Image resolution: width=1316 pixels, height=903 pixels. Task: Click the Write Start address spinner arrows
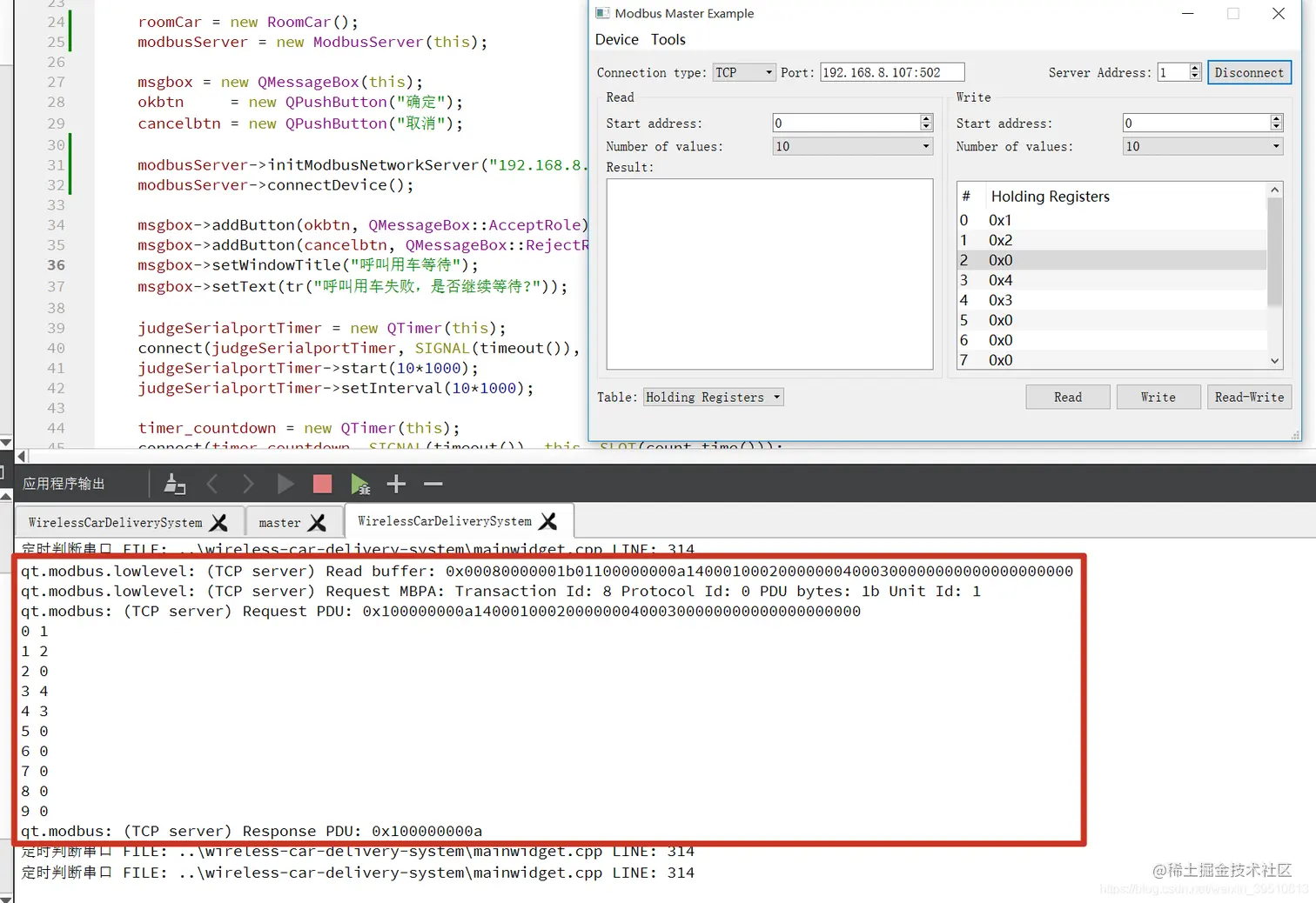(x=1276, y=123)
